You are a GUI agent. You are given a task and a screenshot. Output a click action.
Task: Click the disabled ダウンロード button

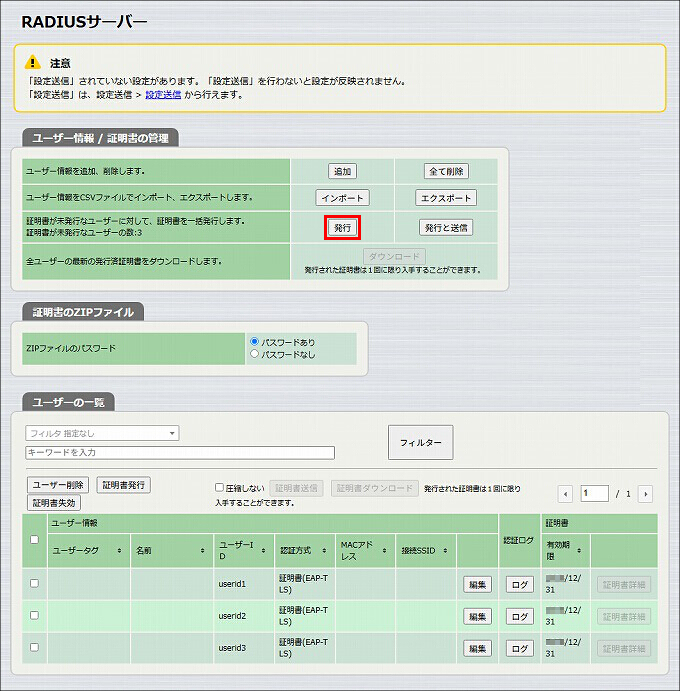394,256
